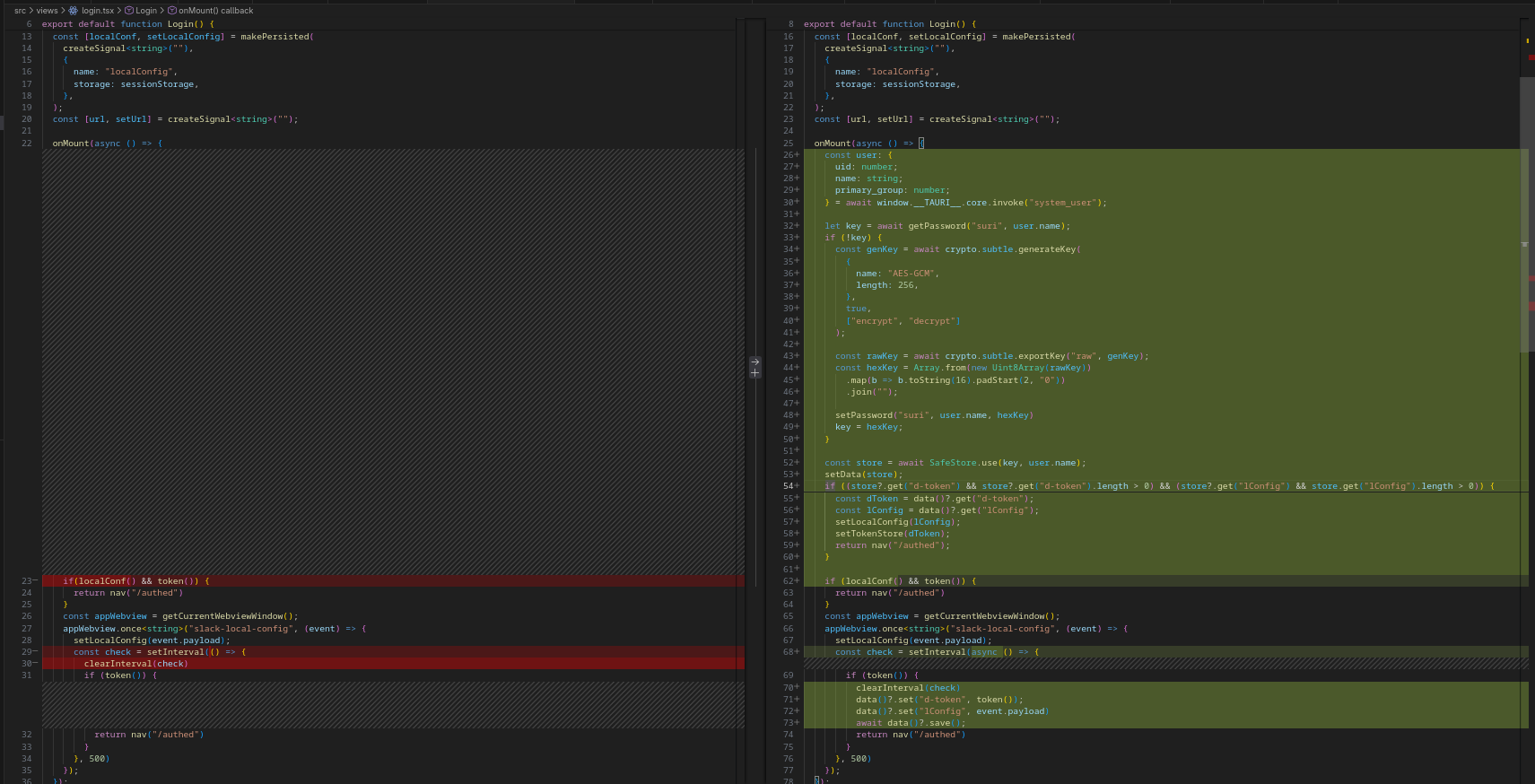Click the await data()?.save() line on the right
The image size is (1535, 784).
point(910,723)
